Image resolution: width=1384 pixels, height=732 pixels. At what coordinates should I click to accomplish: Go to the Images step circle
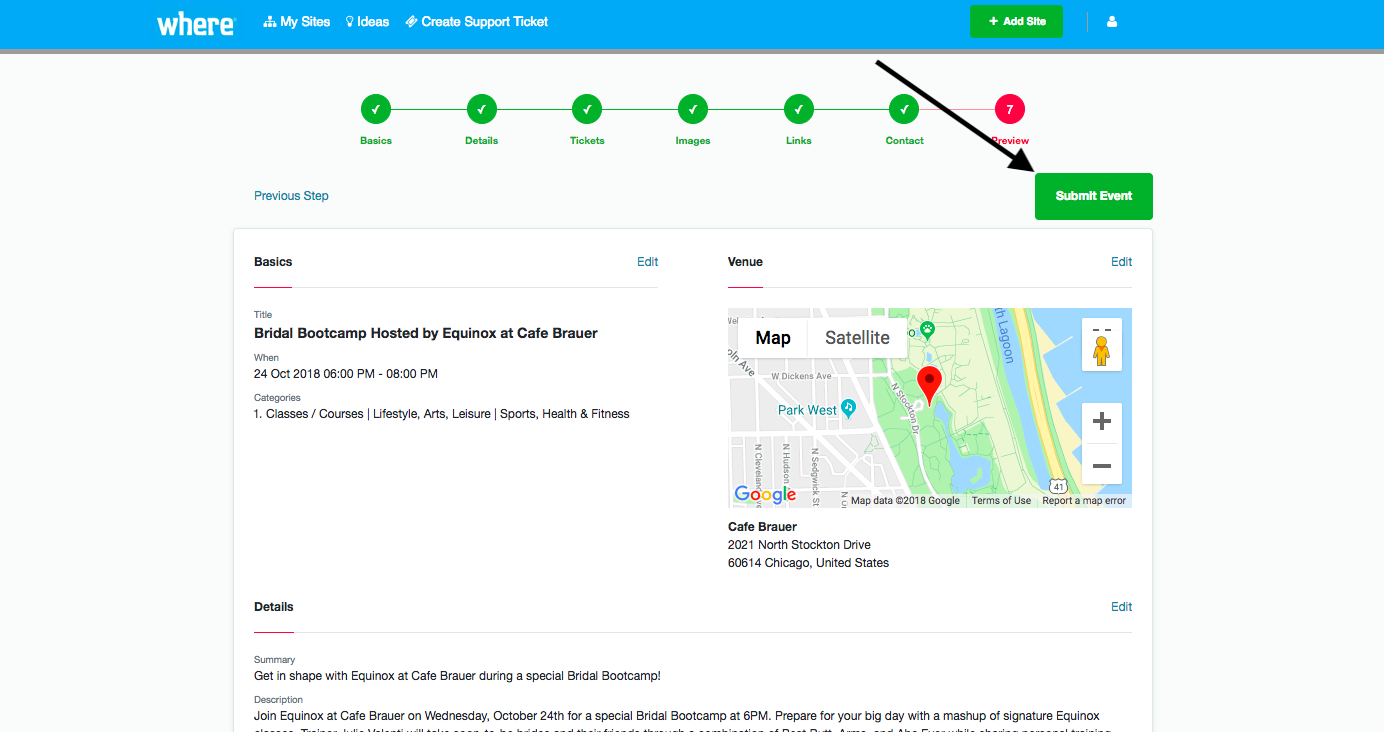click(x=693, y=109)
